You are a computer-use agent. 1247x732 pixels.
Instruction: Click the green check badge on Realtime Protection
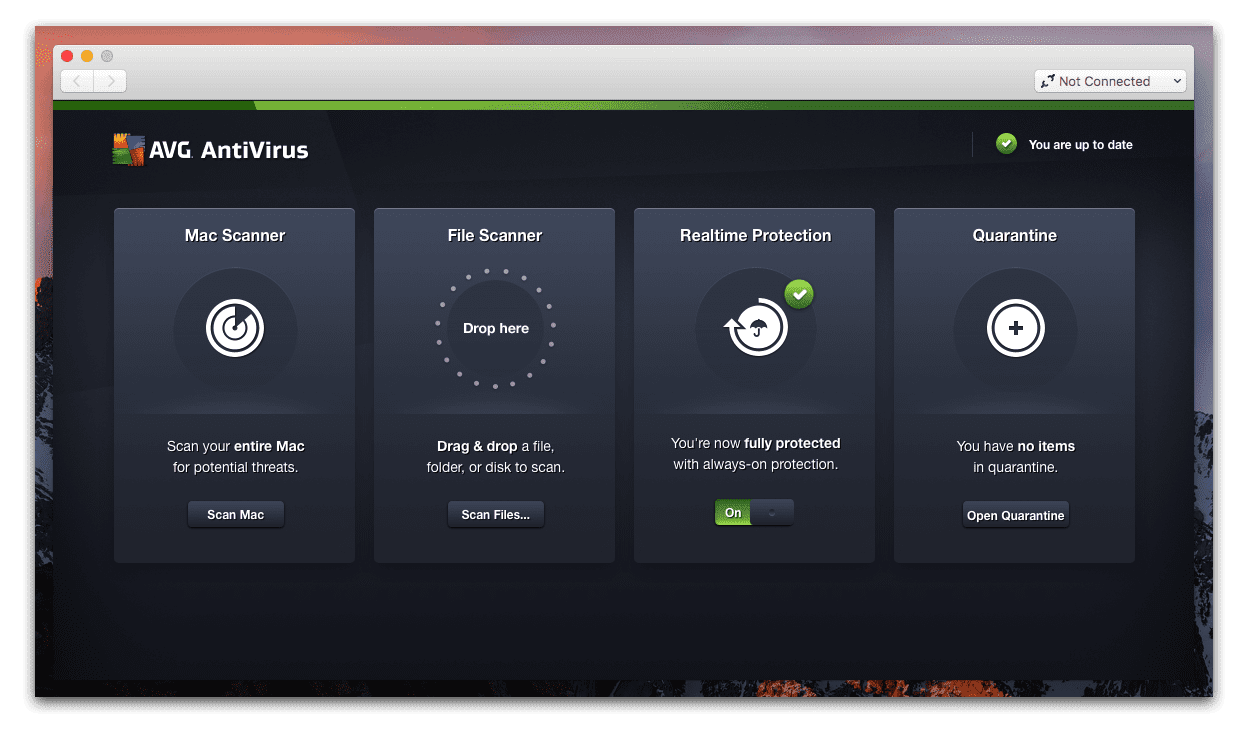[x=799, y=294]
